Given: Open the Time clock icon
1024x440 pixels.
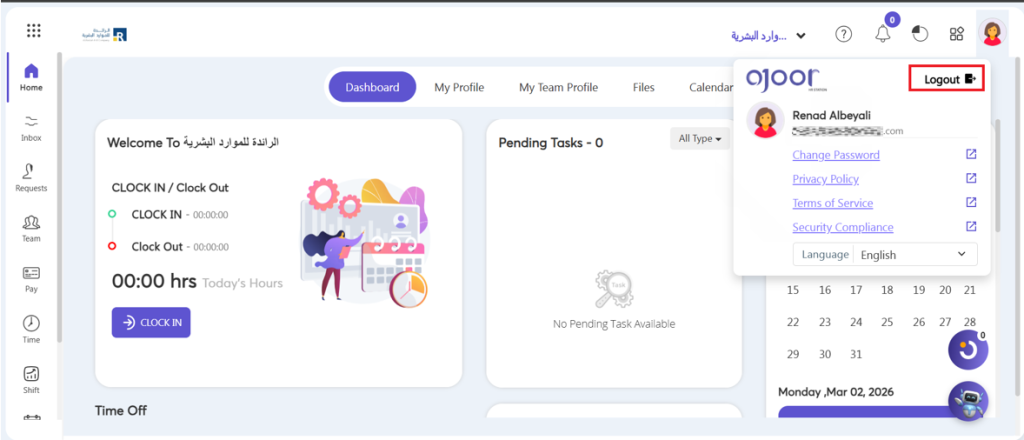Looking at the screenshot, I should tap(31, 328).
